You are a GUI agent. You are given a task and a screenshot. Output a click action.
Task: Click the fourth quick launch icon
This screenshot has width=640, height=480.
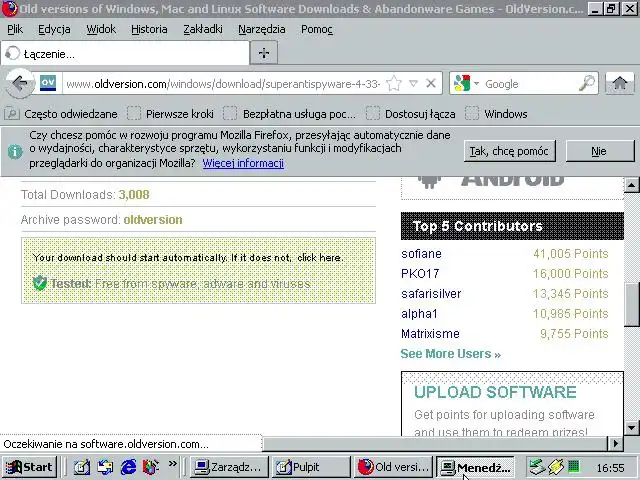(x=151, y=467)
